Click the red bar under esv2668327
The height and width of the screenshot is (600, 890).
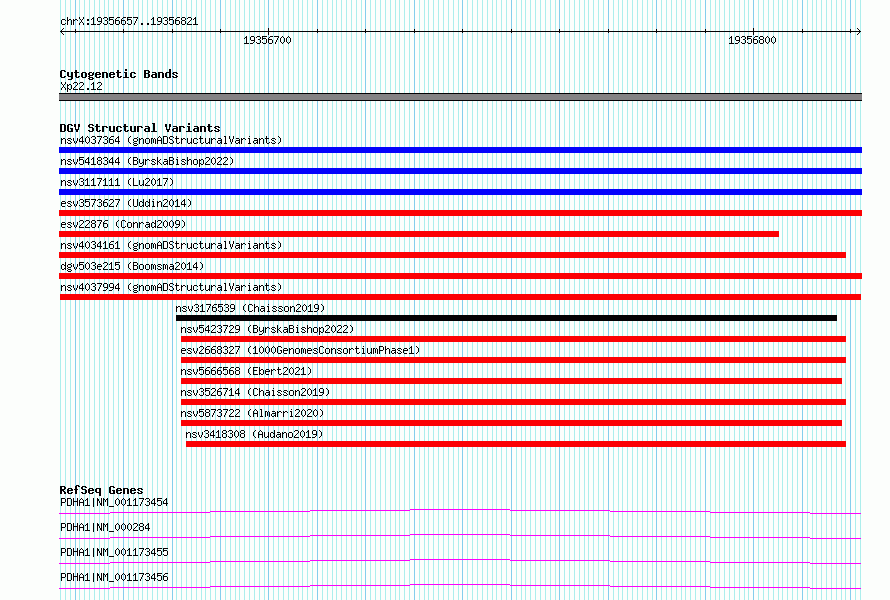point(513,360)
